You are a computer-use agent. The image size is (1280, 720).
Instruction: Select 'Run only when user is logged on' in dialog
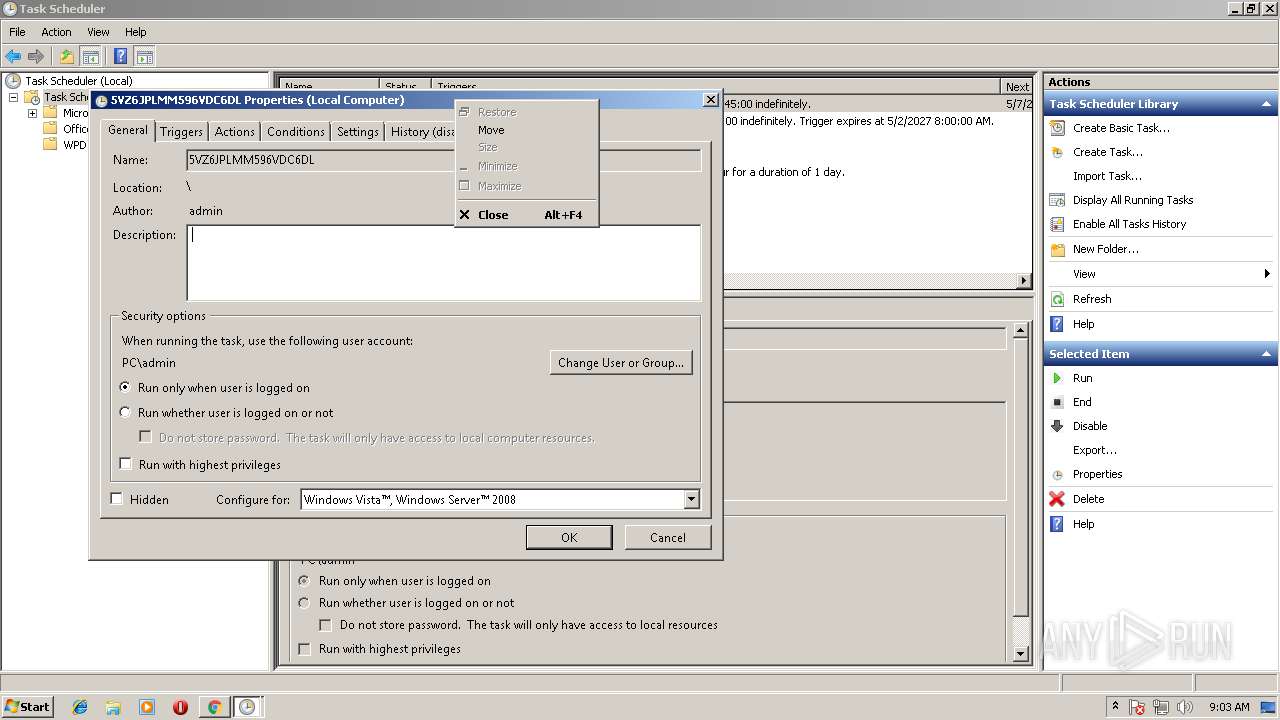pos(125,387)
